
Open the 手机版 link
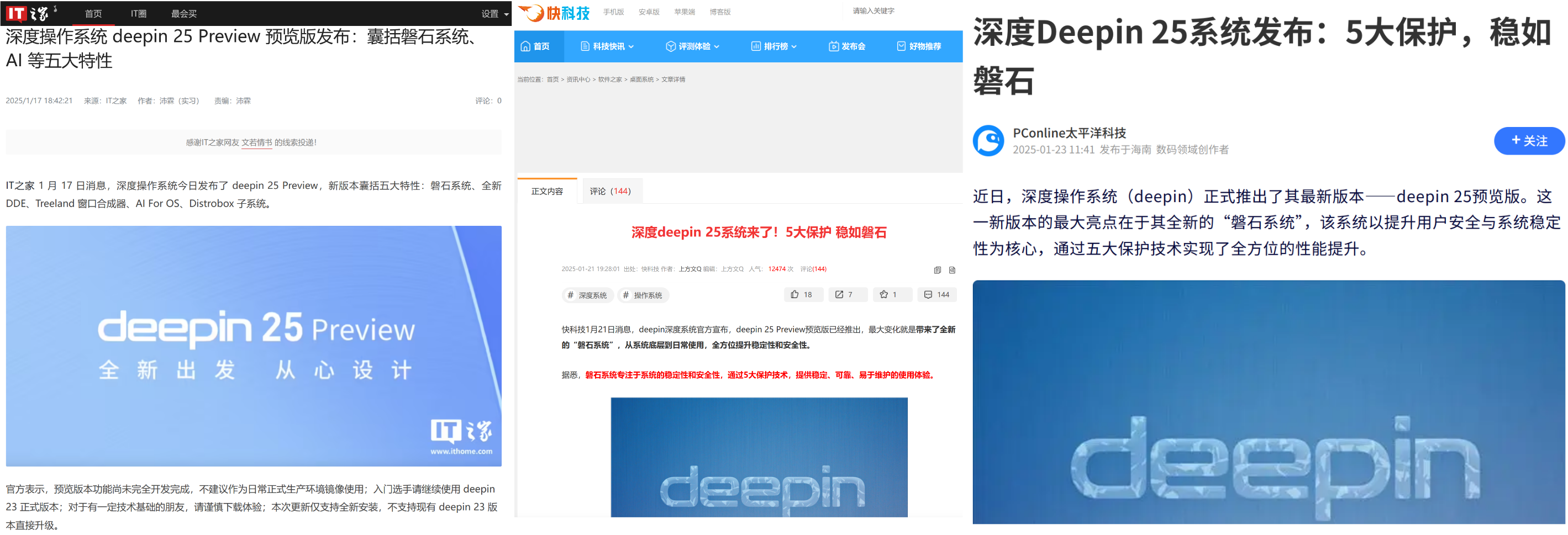tap(614, 12)
